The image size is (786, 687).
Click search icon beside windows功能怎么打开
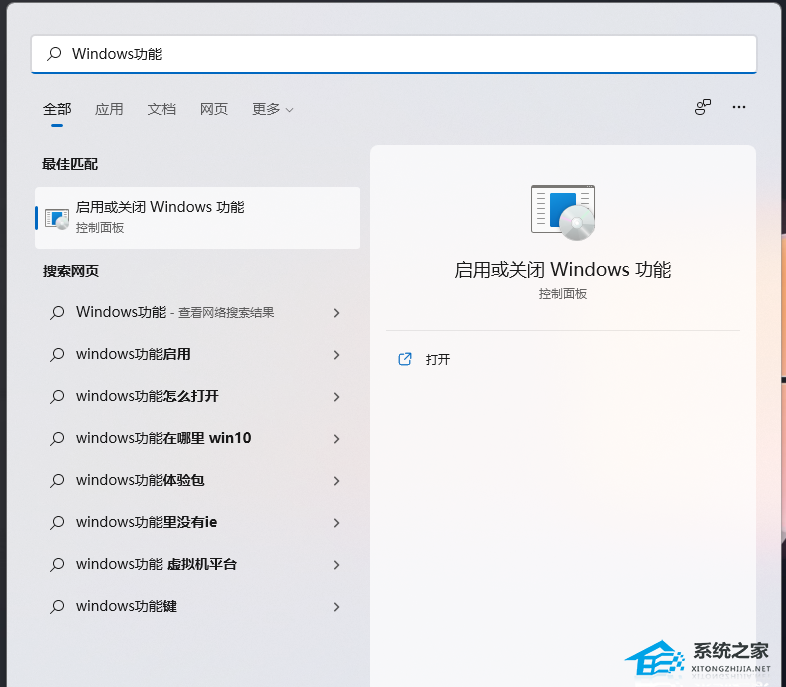click(x=57, y=397)
